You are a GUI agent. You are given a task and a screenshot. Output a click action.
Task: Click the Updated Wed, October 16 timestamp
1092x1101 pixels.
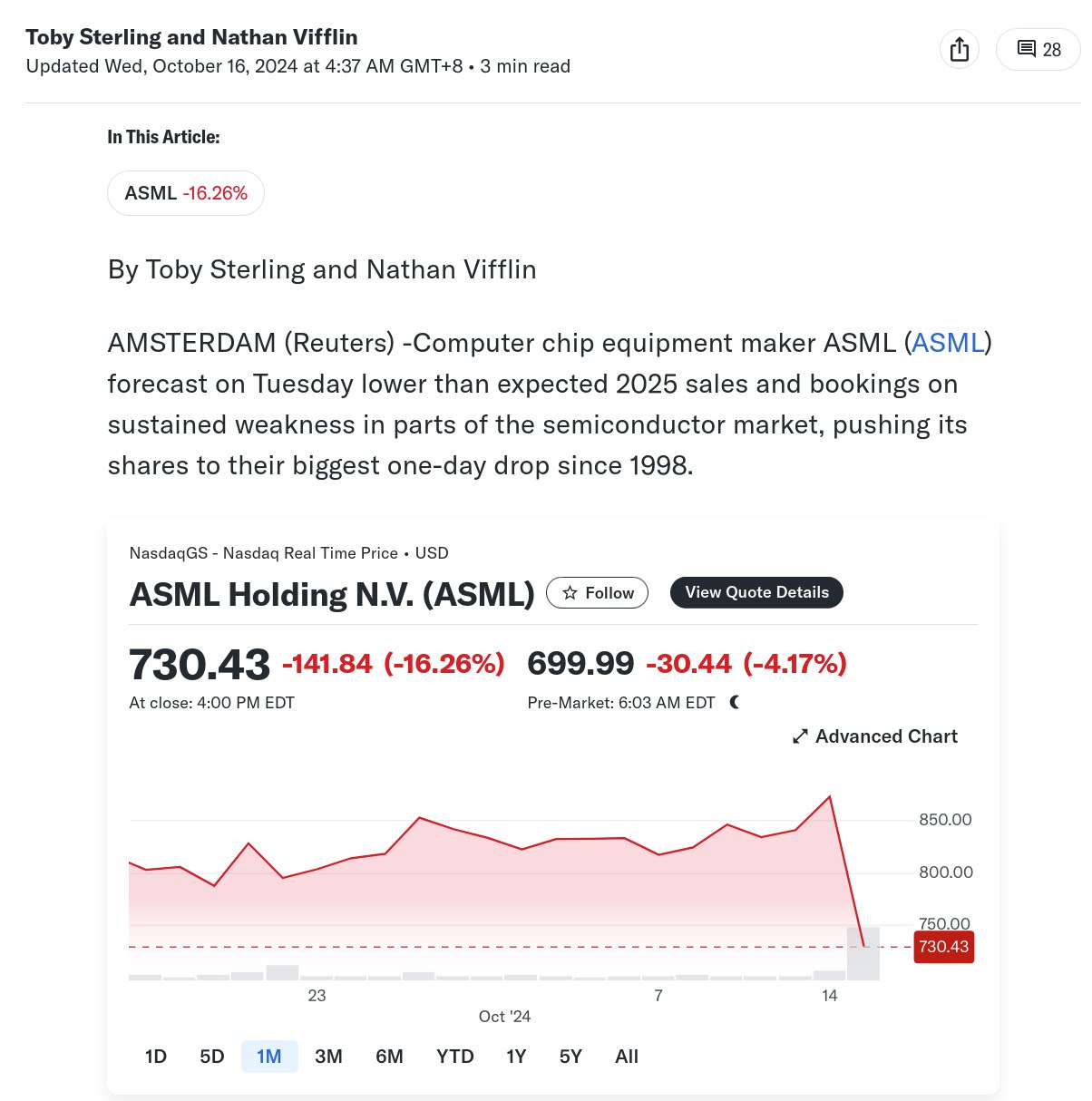(x=244, y=66)
